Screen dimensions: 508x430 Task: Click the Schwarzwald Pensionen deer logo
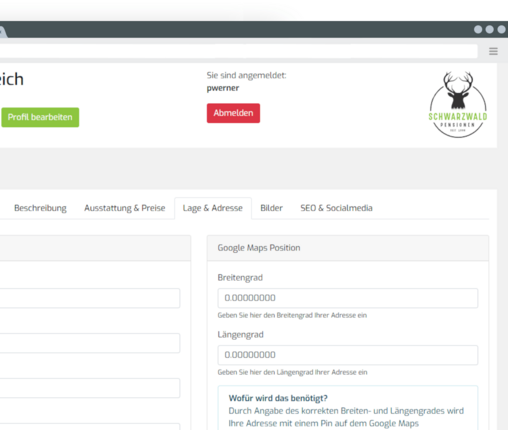(x=458, y=104)
